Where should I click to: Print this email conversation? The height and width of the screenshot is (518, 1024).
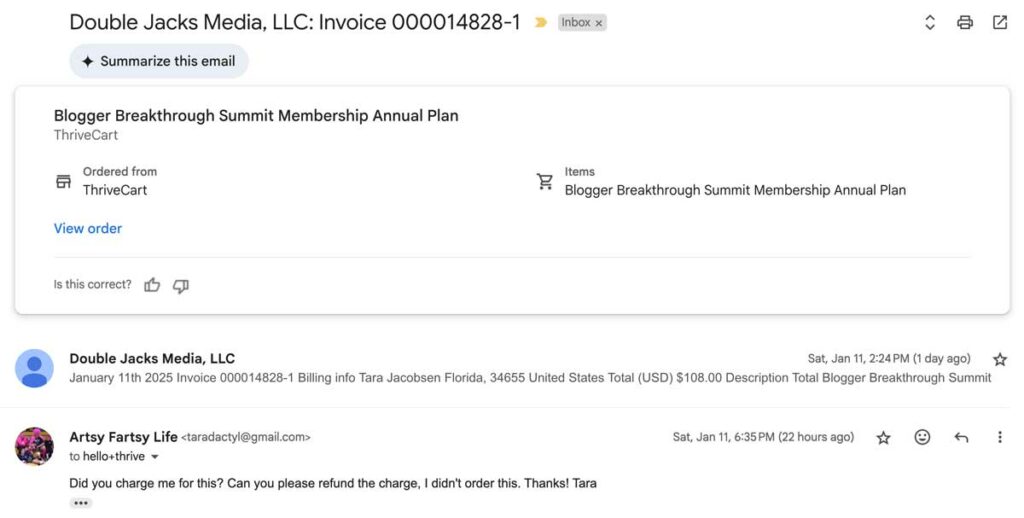click(x=965, y=22)
